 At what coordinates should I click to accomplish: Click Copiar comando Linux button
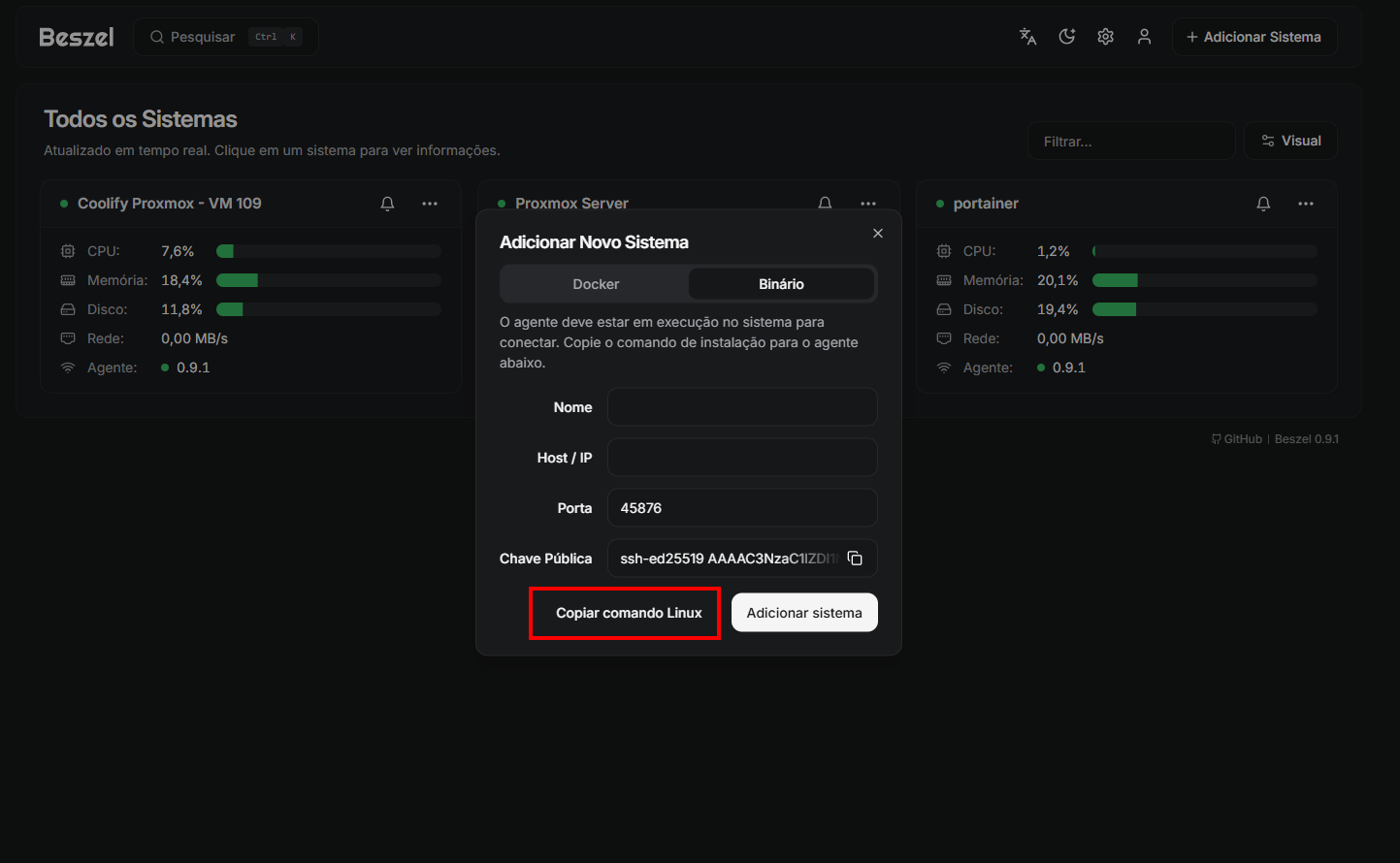629,613
